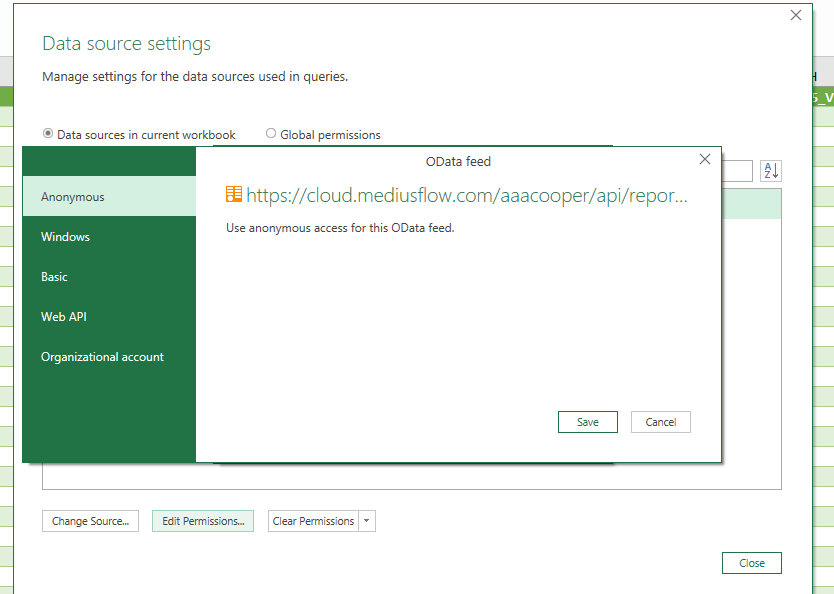Expand the Clear Permissions dropdown arrow
Image resolution: width=834 pixels, height=594 pixels.
pos(367,521)
